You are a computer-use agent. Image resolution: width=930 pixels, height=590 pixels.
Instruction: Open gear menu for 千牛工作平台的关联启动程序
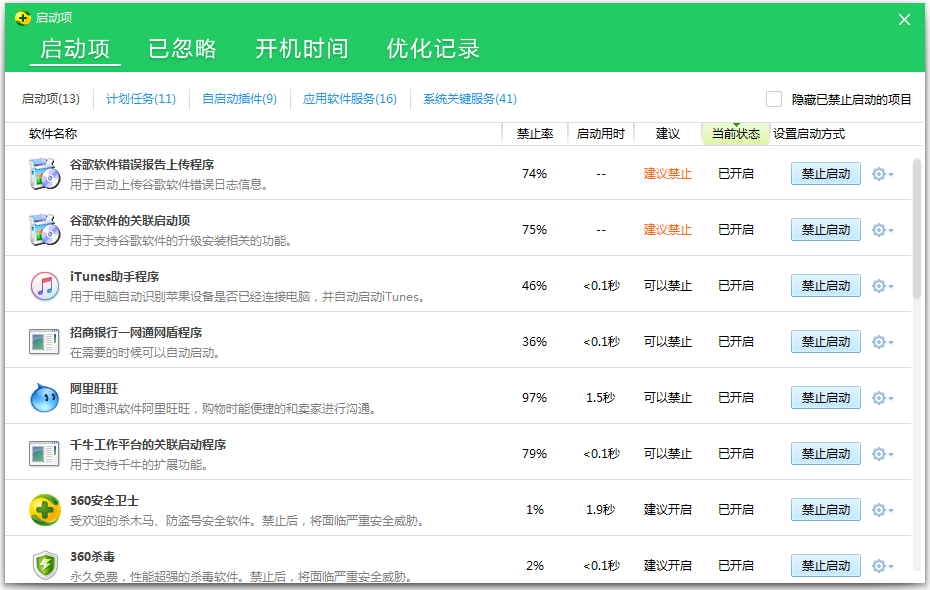click(883, 454)
